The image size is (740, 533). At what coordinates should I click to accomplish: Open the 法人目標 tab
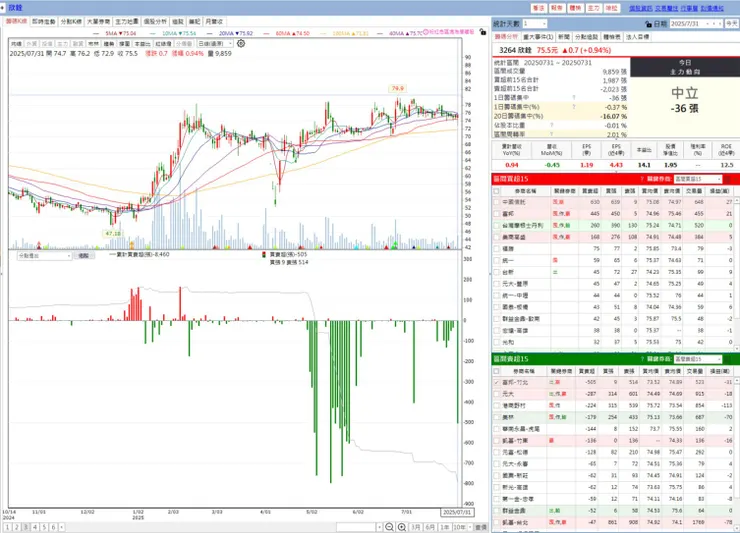[637, 37]
